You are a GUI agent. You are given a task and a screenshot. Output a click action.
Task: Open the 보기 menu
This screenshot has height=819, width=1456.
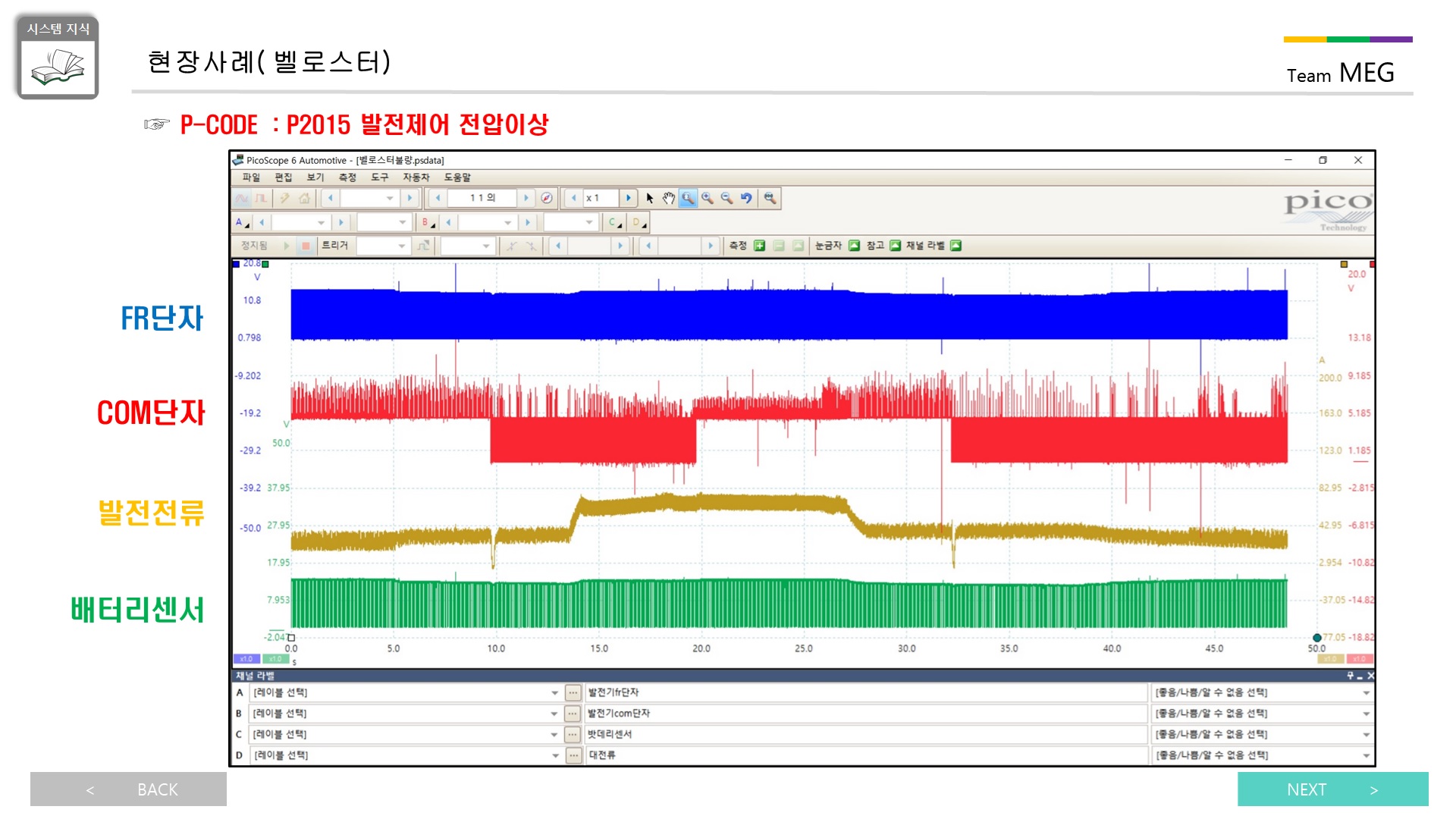coord(315,177)
